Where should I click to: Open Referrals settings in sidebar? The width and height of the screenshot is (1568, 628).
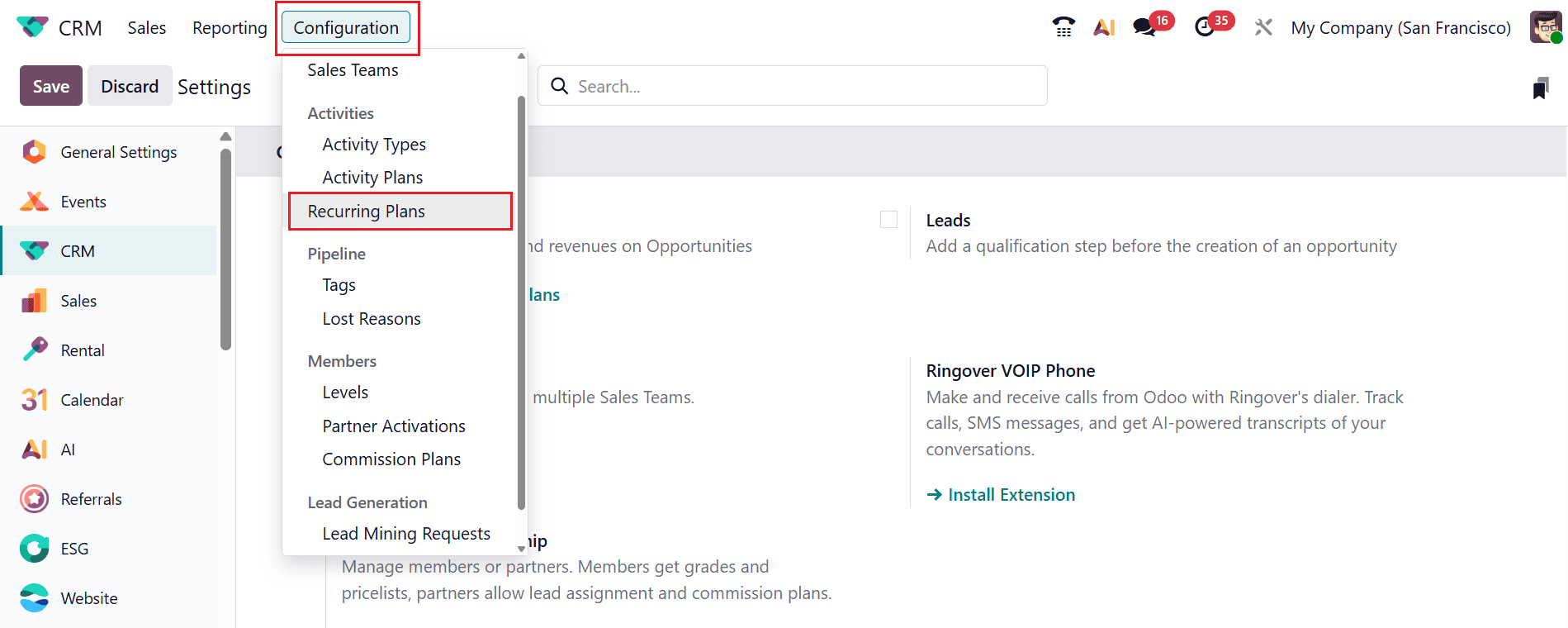109,499
